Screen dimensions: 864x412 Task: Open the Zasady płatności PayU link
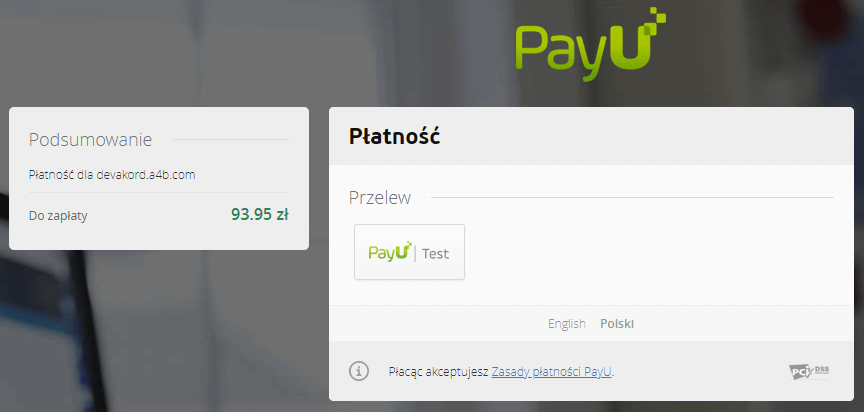coord(552,372)
